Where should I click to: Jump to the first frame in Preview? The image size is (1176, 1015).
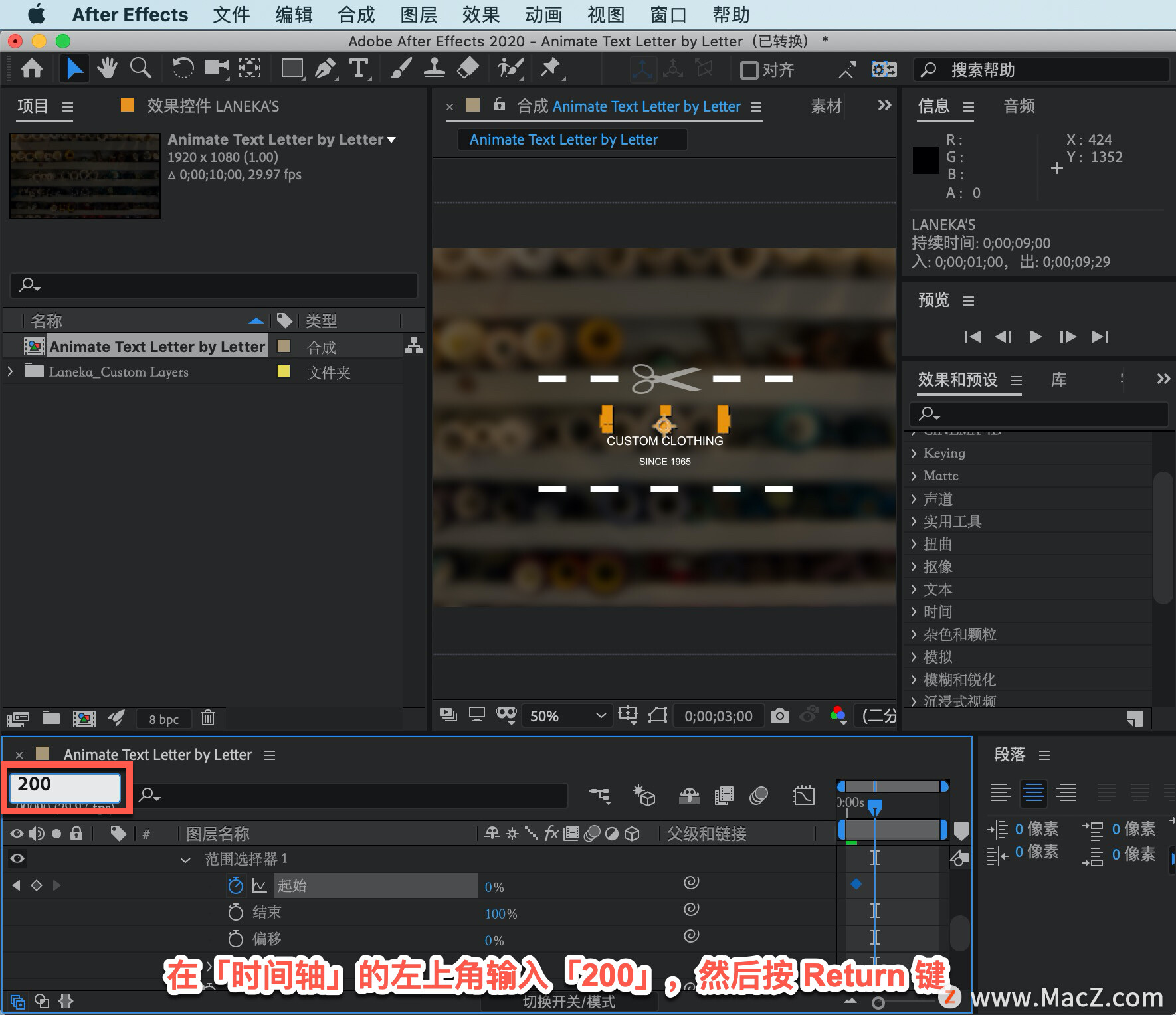pyautogui.click(x=972, y=337)
